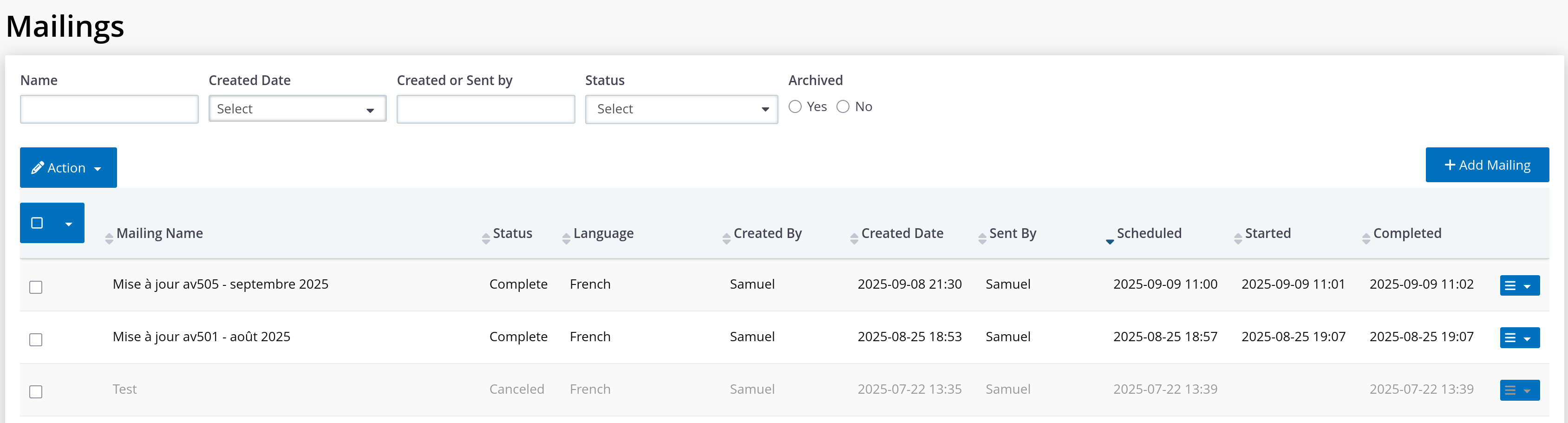Sort the list by Completed date
Image resolution: width=1568 pixels, height=423 pixels.
[x=1366, y=239]
